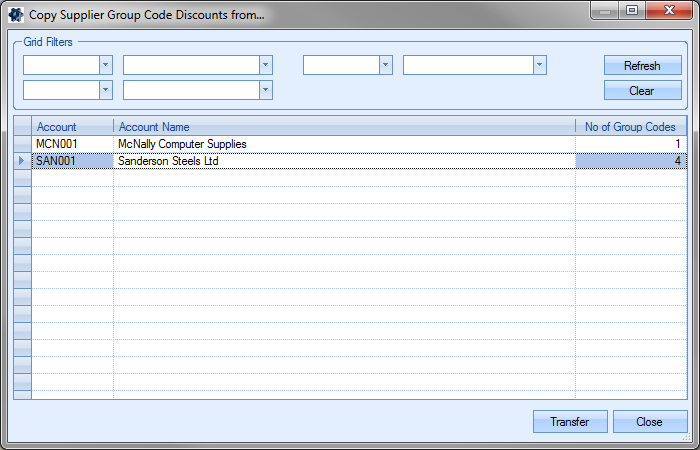Maximize the dialog window
Screen dimensions: 700x450
click(632, 10)
